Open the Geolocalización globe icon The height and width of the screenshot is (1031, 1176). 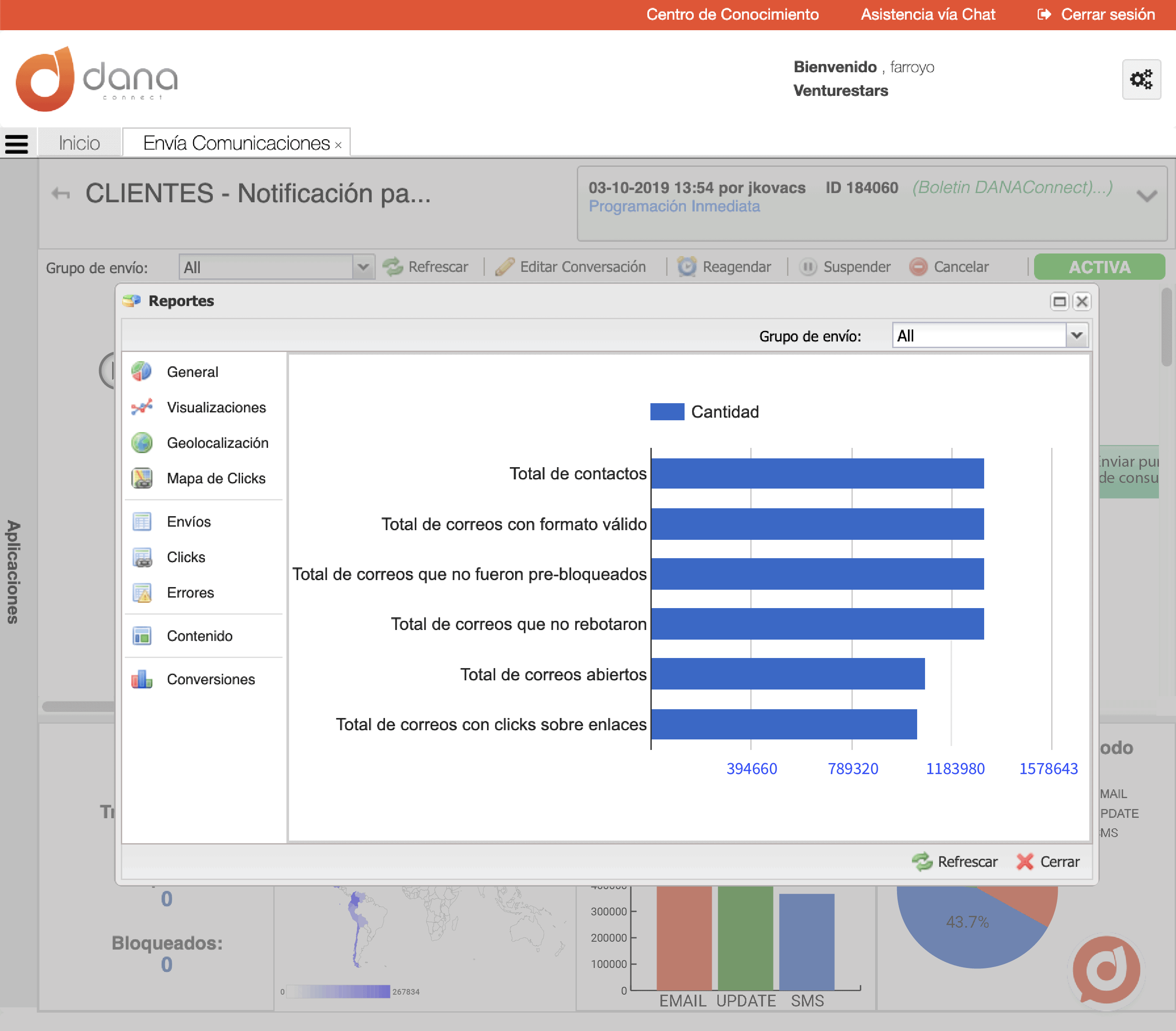click(141, 443)
